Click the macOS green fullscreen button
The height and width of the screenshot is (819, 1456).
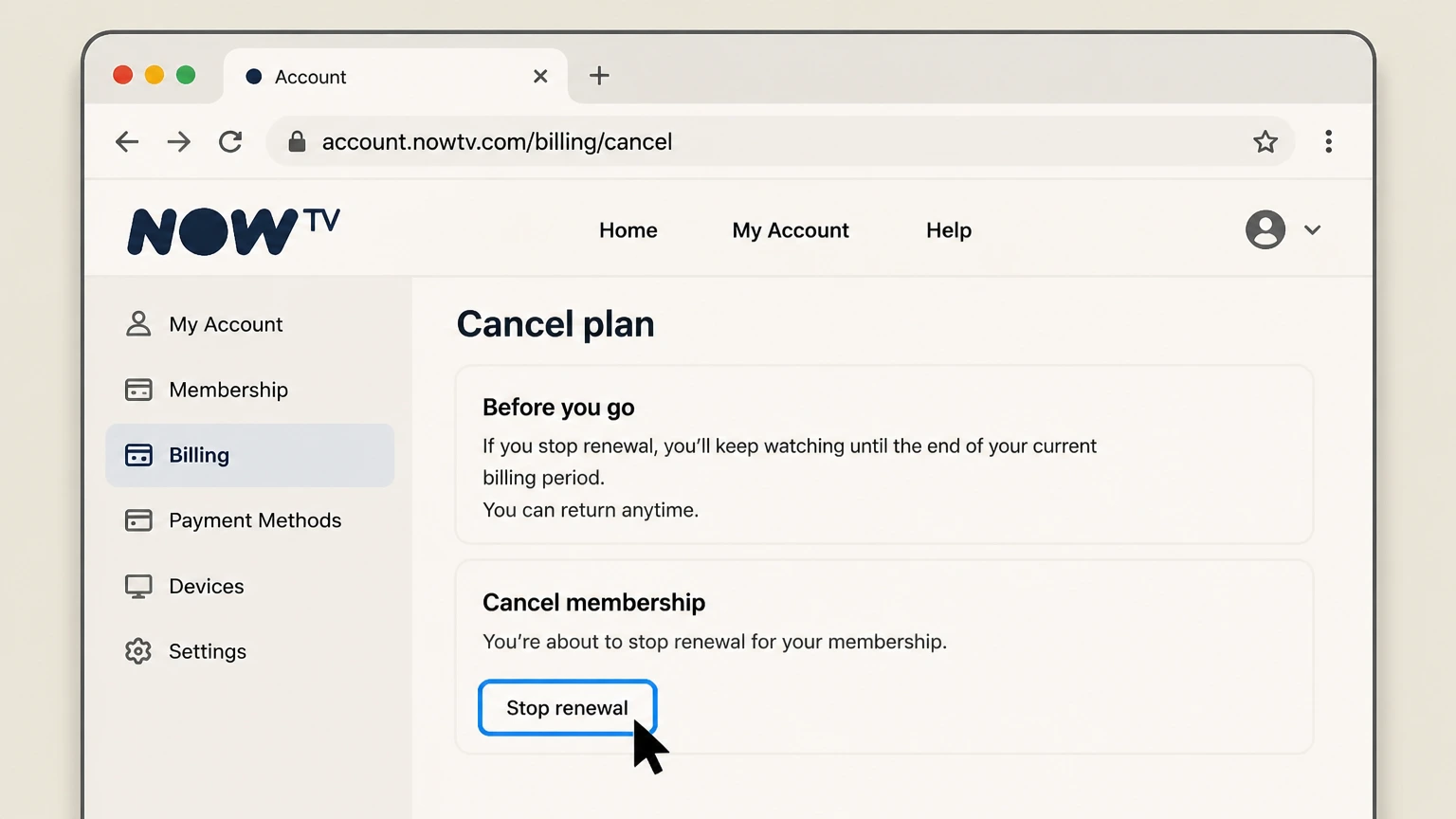(186, 75)
